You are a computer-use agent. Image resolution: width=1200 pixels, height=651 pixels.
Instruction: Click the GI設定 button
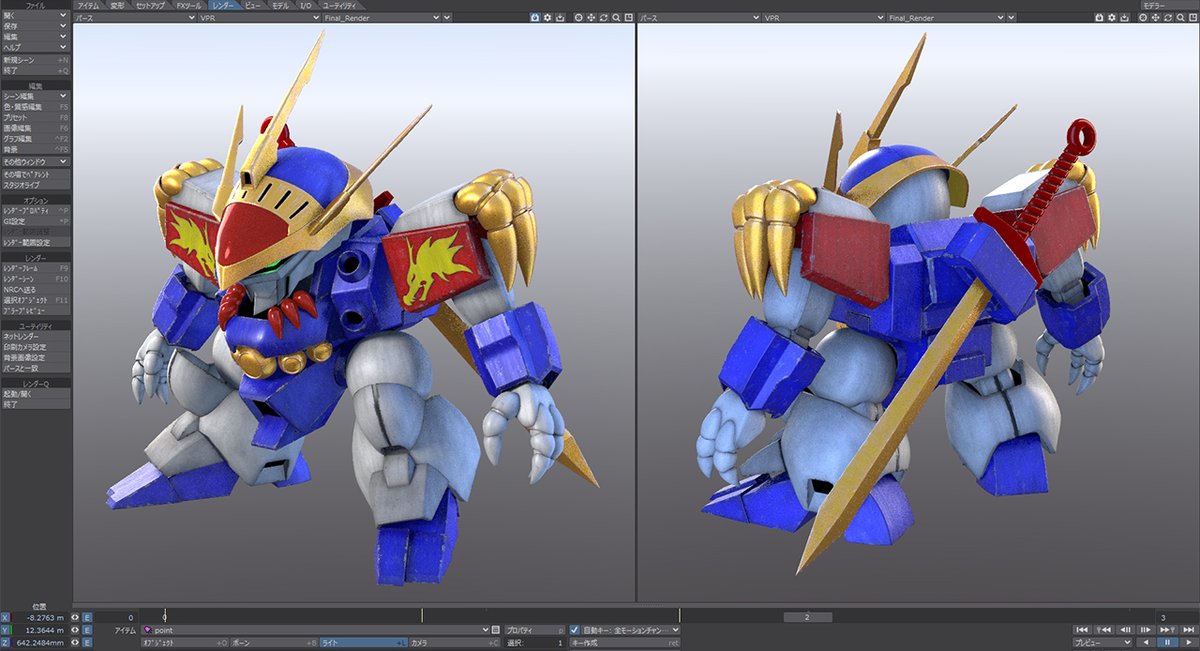click(x=36, y=221)
